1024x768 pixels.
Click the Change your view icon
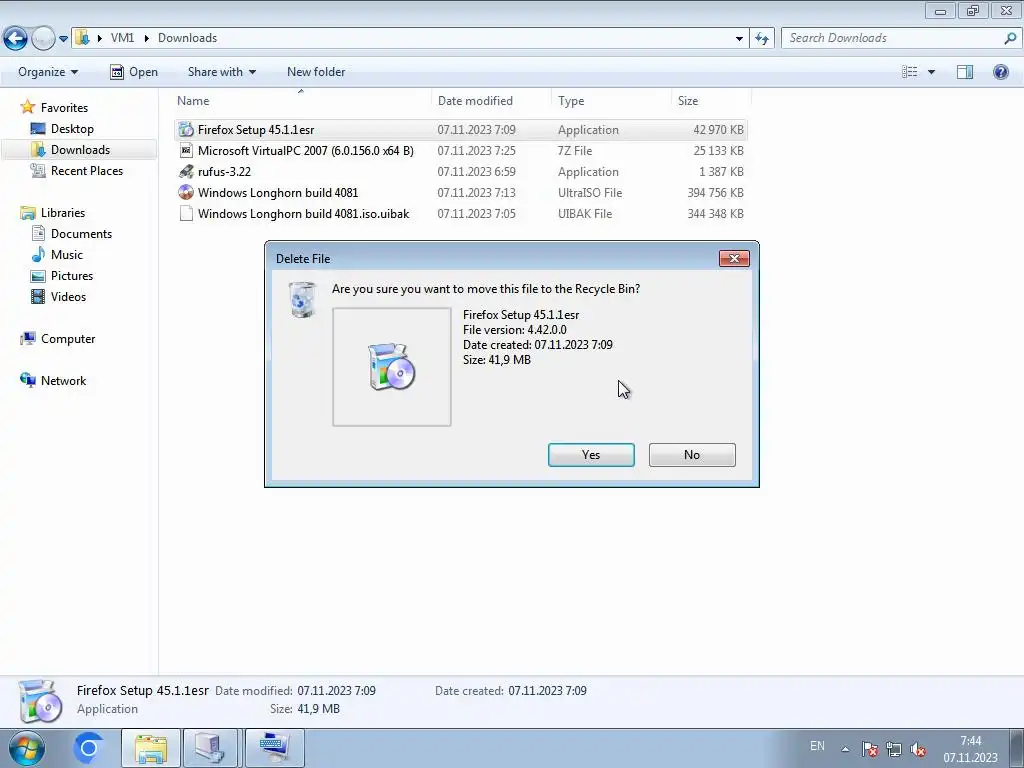pos(910,72)
